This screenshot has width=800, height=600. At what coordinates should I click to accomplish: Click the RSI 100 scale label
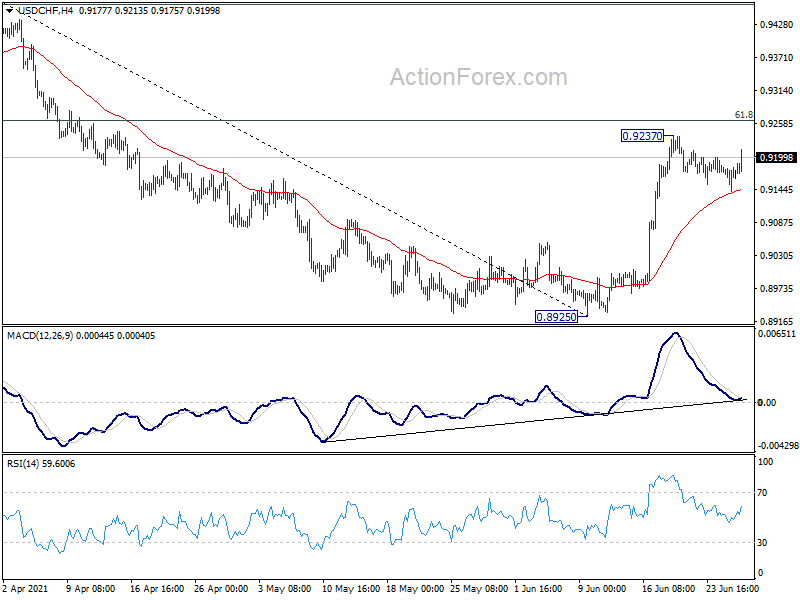[766, 462]
